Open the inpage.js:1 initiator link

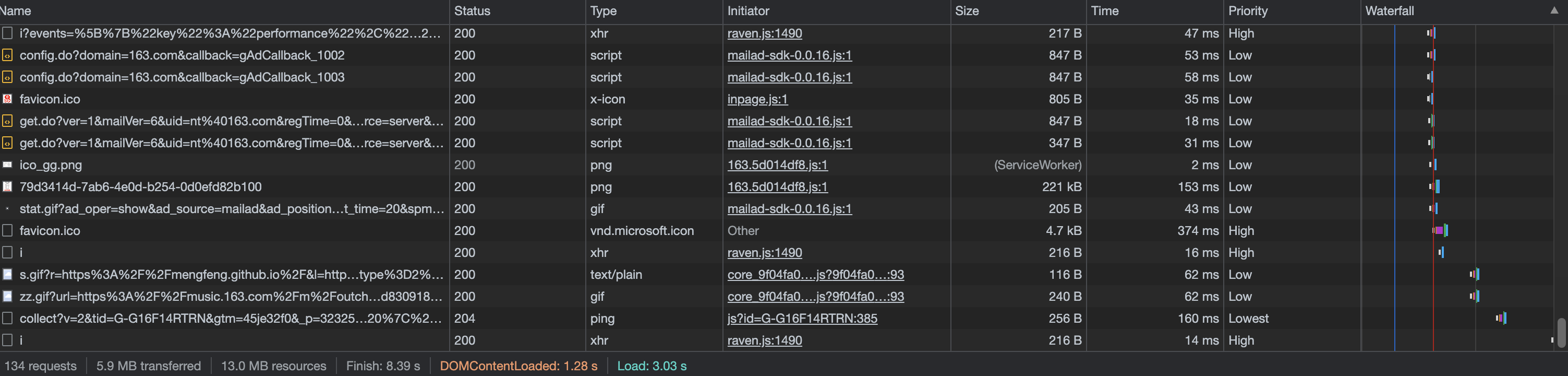coord(757,99)
